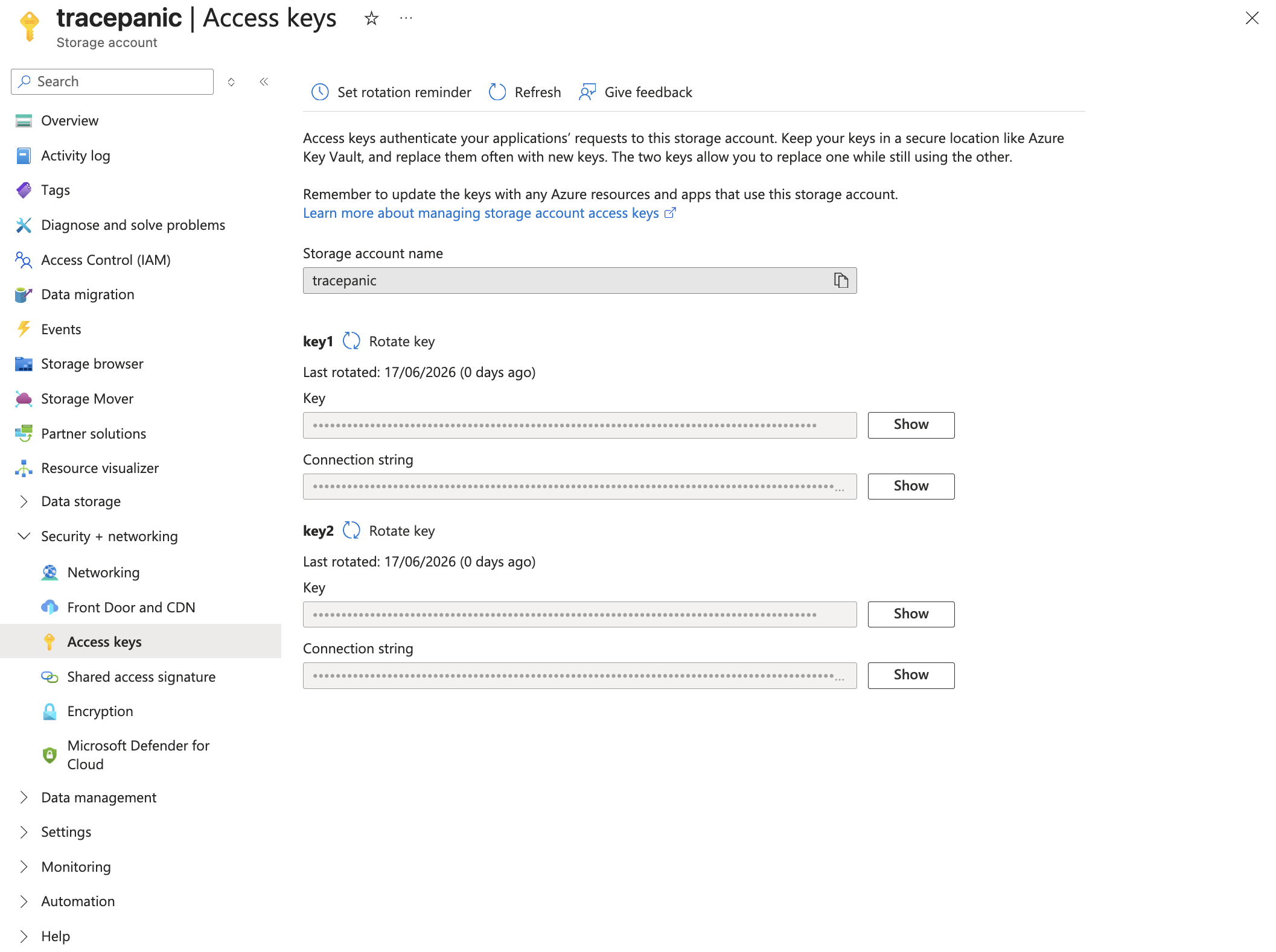Click the large key icon beside tracepanic title
The height and width of the screenshot is (952, 1276).
[29, 27]
